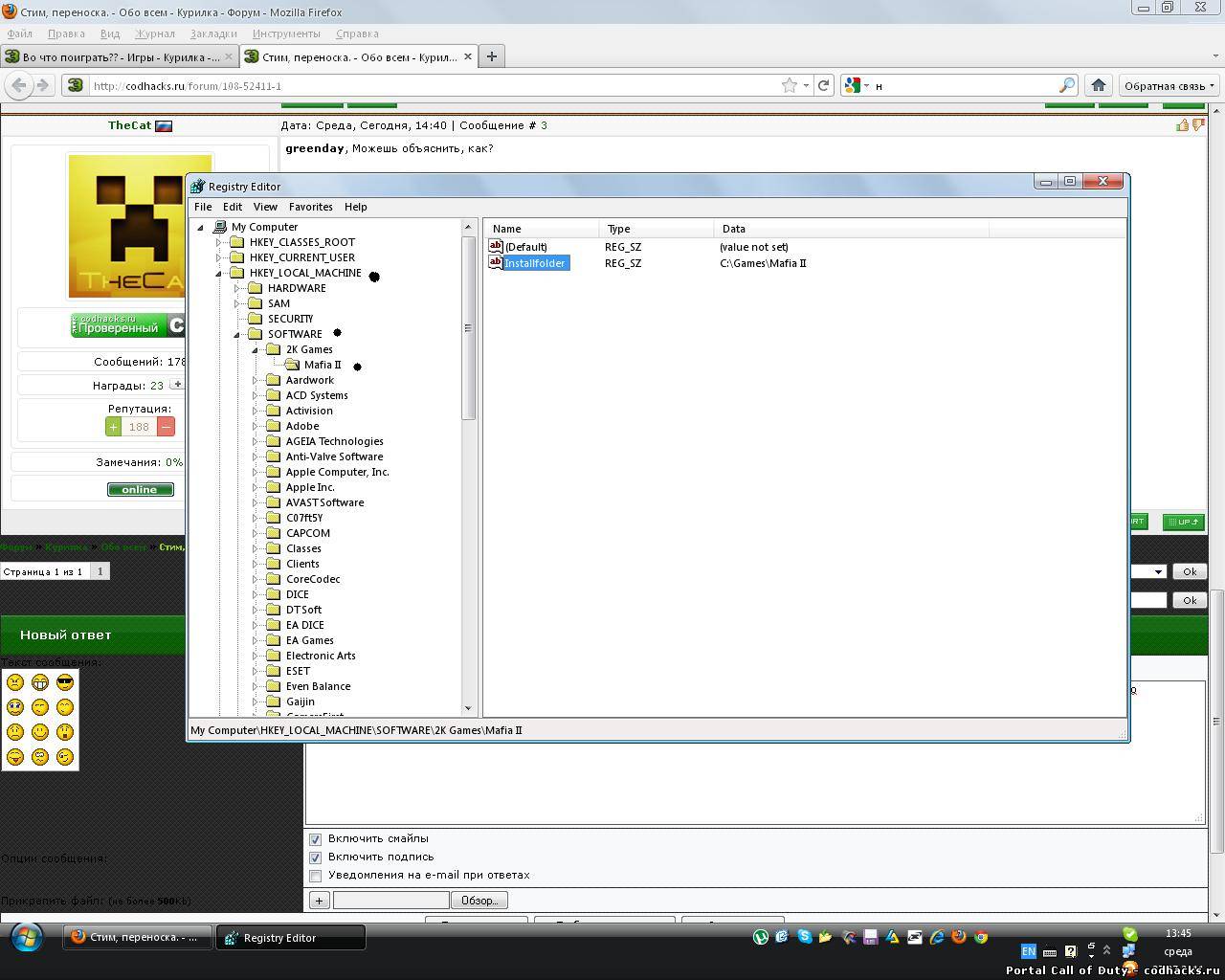
Task: Collapse the SOFTWARE key
Action: coord(237,334)
